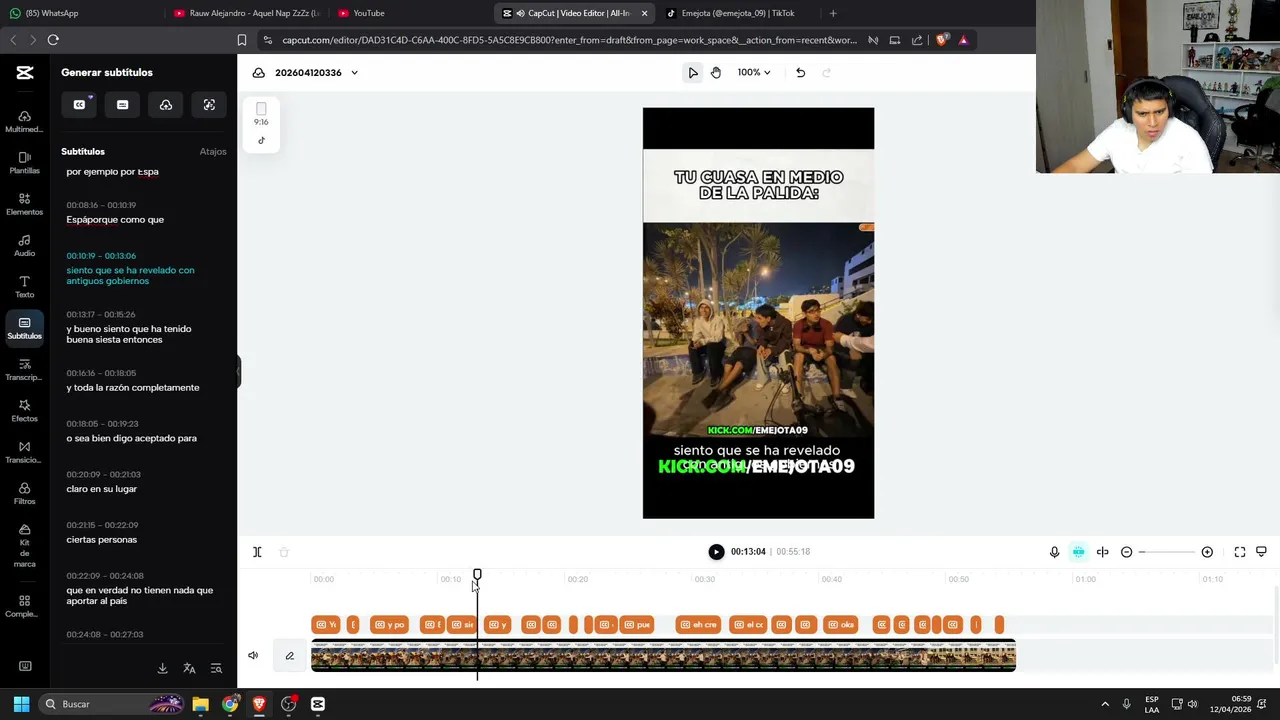Play the video preview
This screenshot has width=1280, height=720.
tap(716, 552)
